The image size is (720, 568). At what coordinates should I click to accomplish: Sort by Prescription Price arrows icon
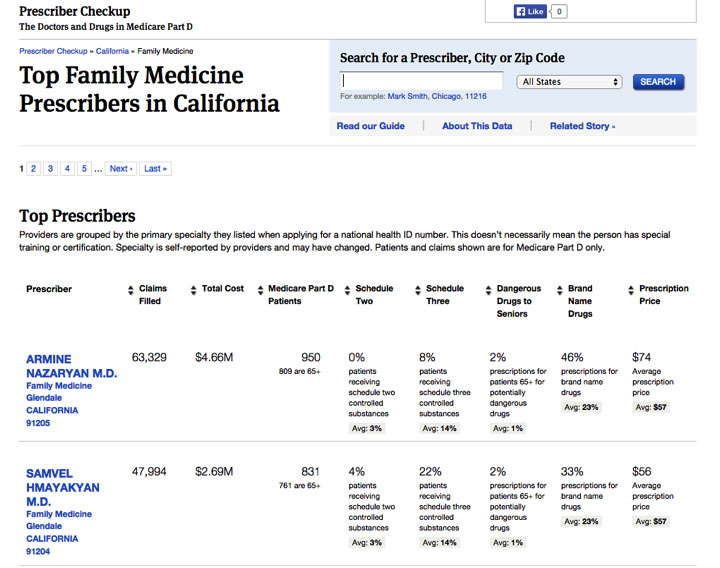tap(631, 290)
